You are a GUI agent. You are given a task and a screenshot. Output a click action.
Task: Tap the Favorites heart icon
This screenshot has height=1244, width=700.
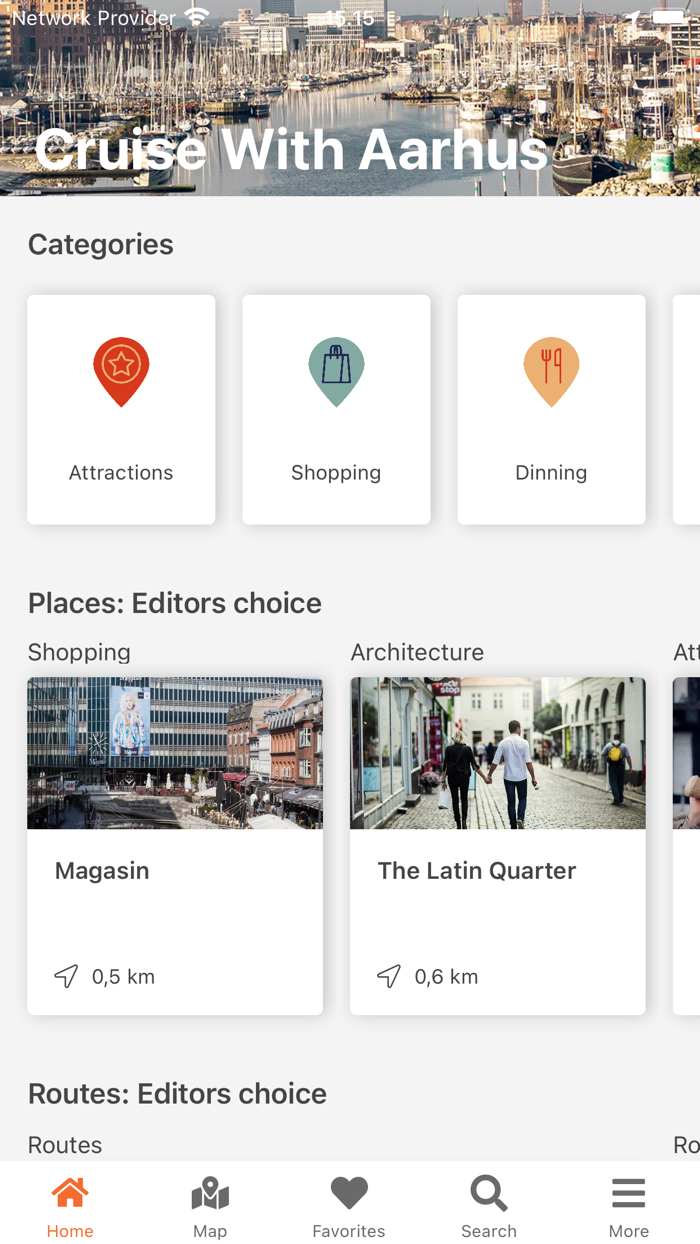pos(349,1193)
